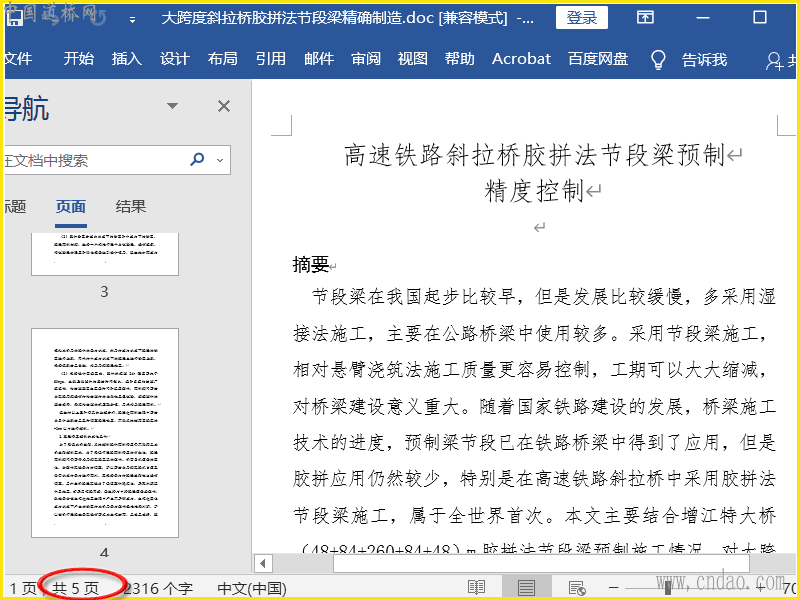Click the title line 高速铁路斜拉桥胶拼法节段梁预制
The width and height of the screenshot is (800, 600).
click(534, 155)
